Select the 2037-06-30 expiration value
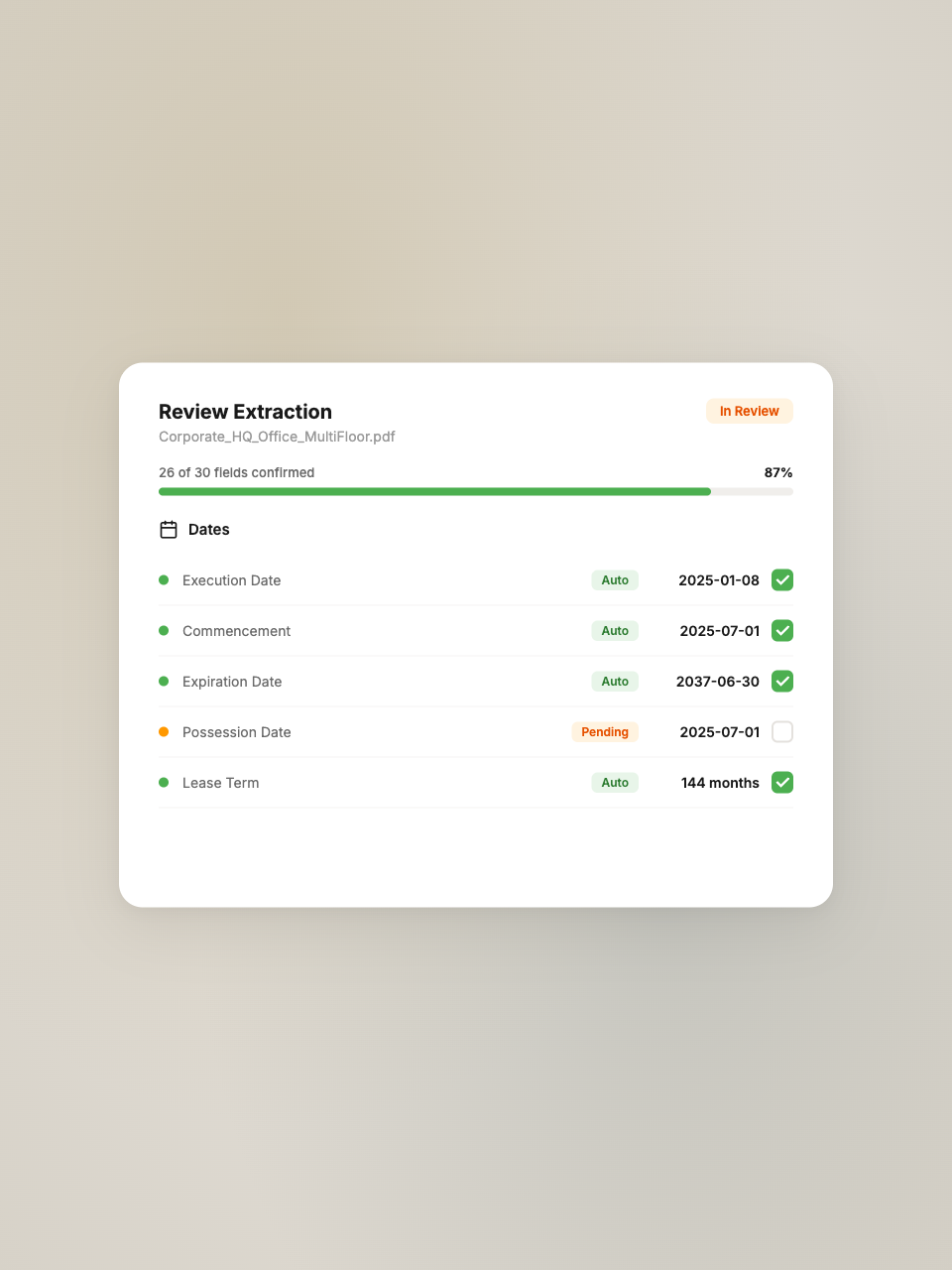 click(x=717, y=682)
